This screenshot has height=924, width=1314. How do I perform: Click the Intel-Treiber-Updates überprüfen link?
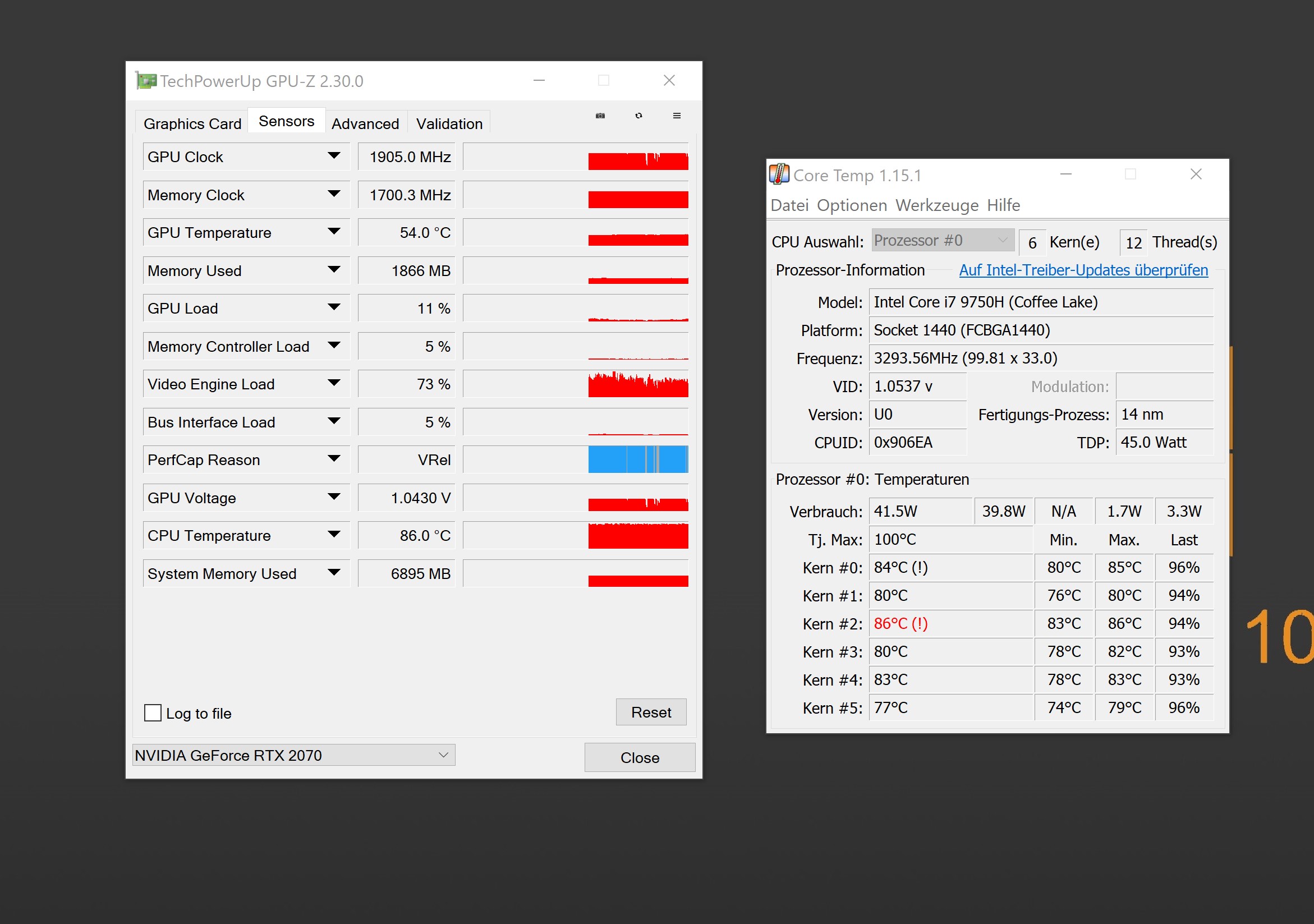(1083, 270)
